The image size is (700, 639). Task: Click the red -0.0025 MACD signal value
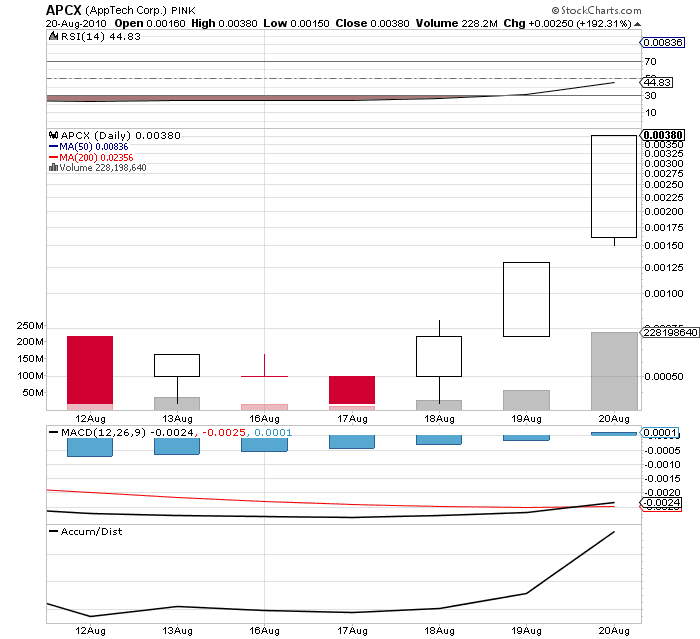click(224, 432)
